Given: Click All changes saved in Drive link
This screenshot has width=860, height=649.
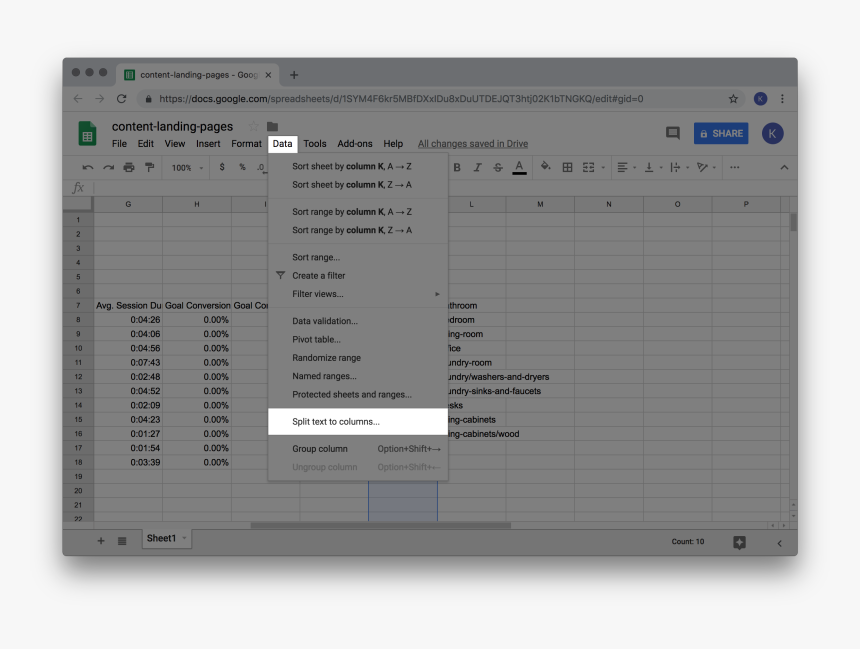Looking at the screenshot, I should (473, 144).
